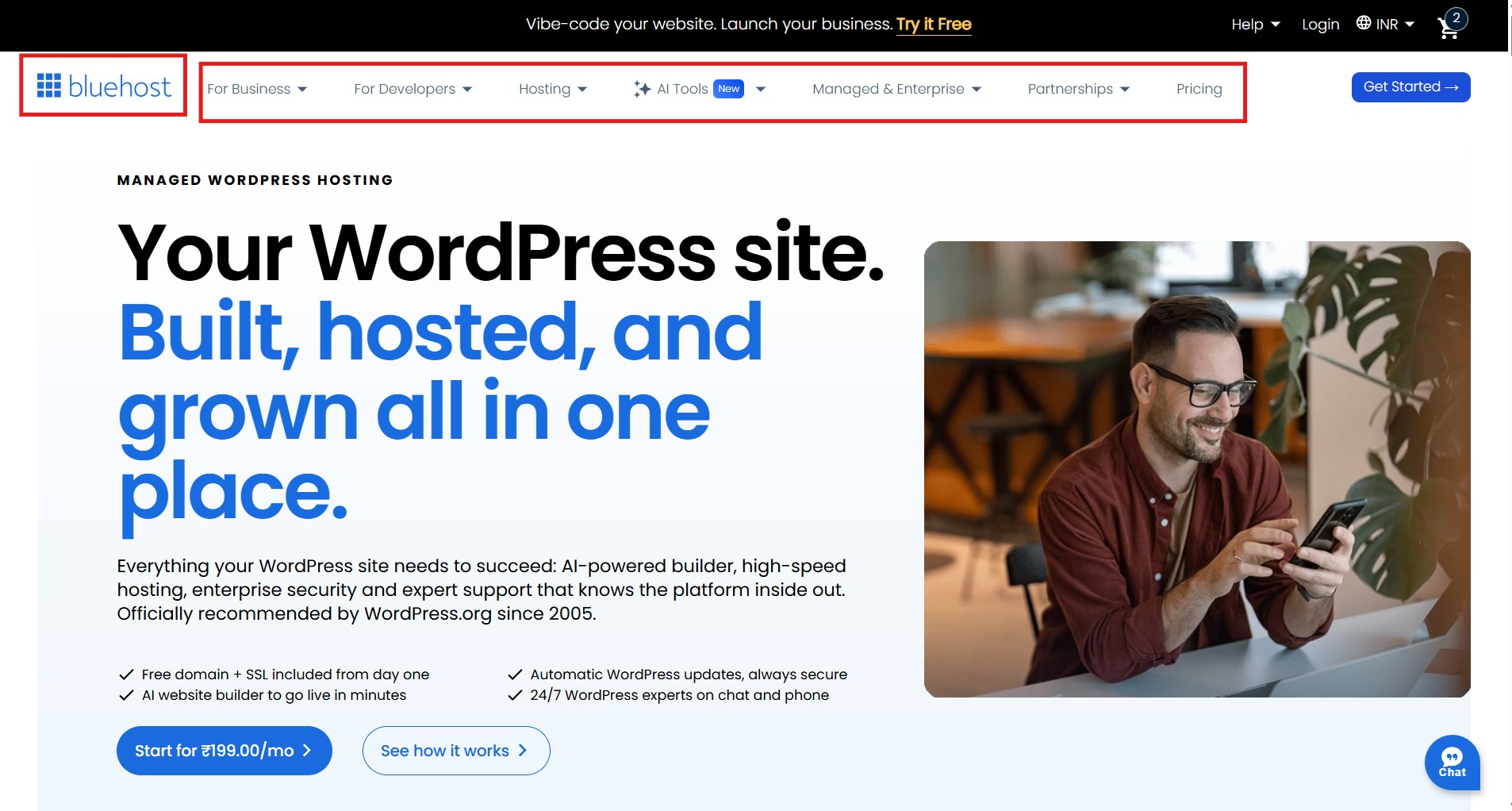Click the Bluehost logo

[x=104, y=86]
